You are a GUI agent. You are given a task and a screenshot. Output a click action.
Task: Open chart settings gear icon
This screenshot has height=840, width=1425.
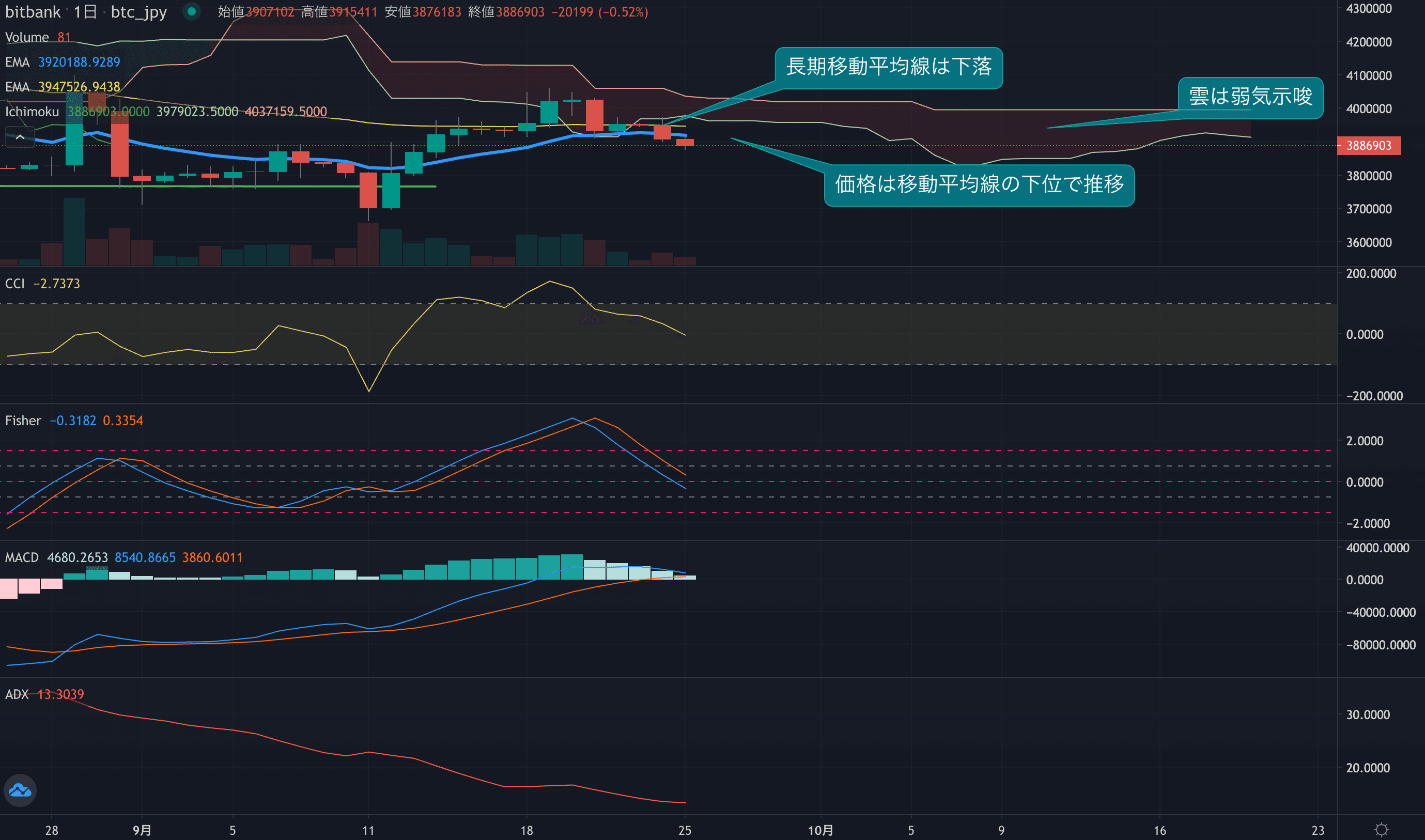1382,830
